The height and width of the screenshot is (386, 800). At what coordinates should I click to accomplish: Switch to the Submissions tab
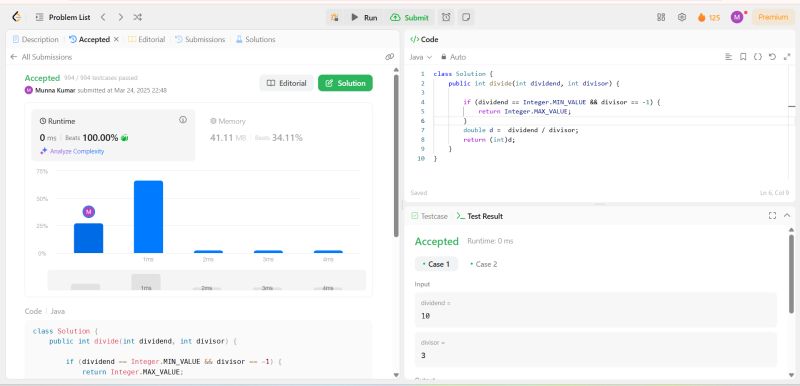(x=200, y=39)
